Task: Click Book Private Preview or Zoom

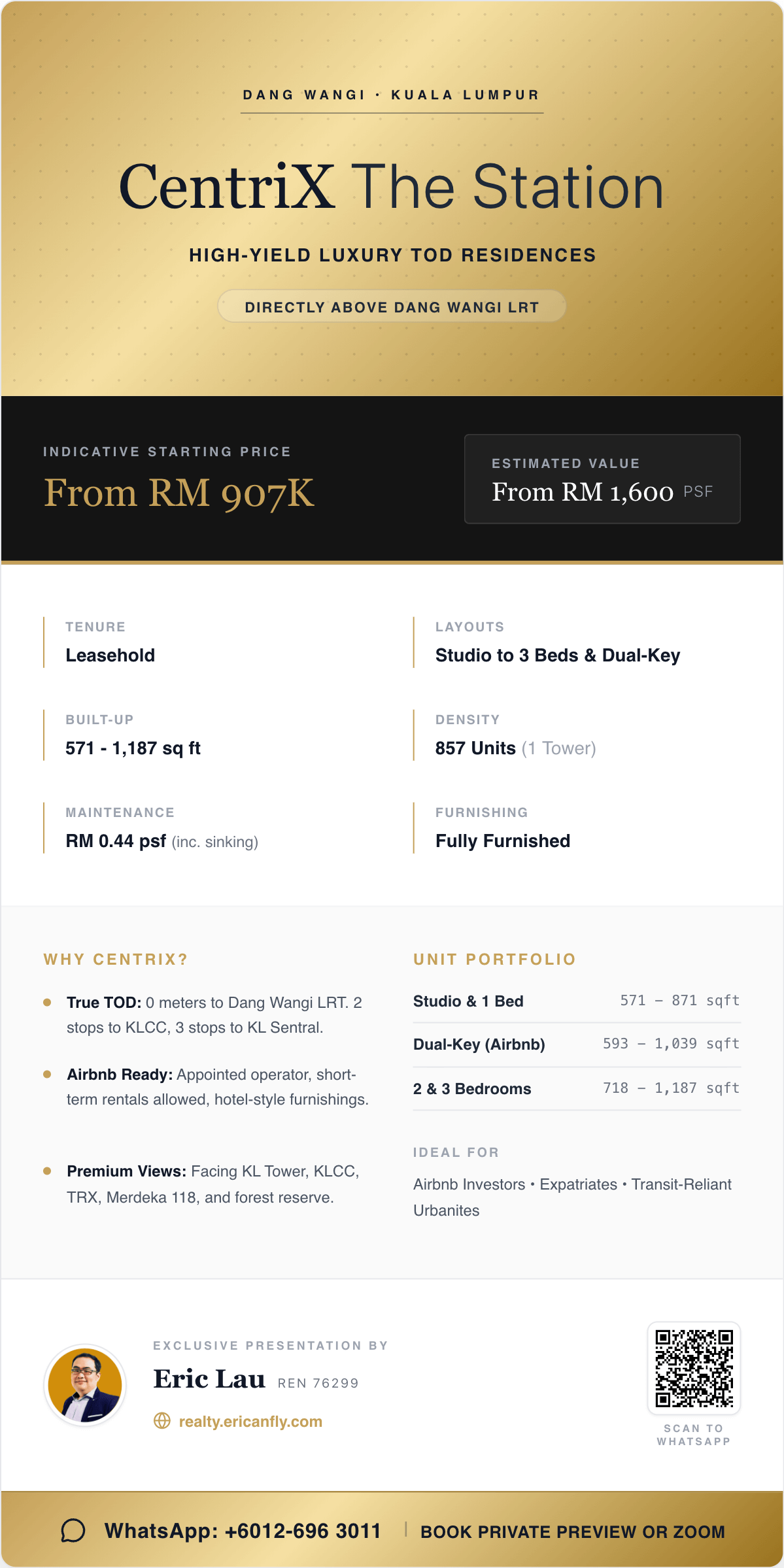Action: 572,1531
